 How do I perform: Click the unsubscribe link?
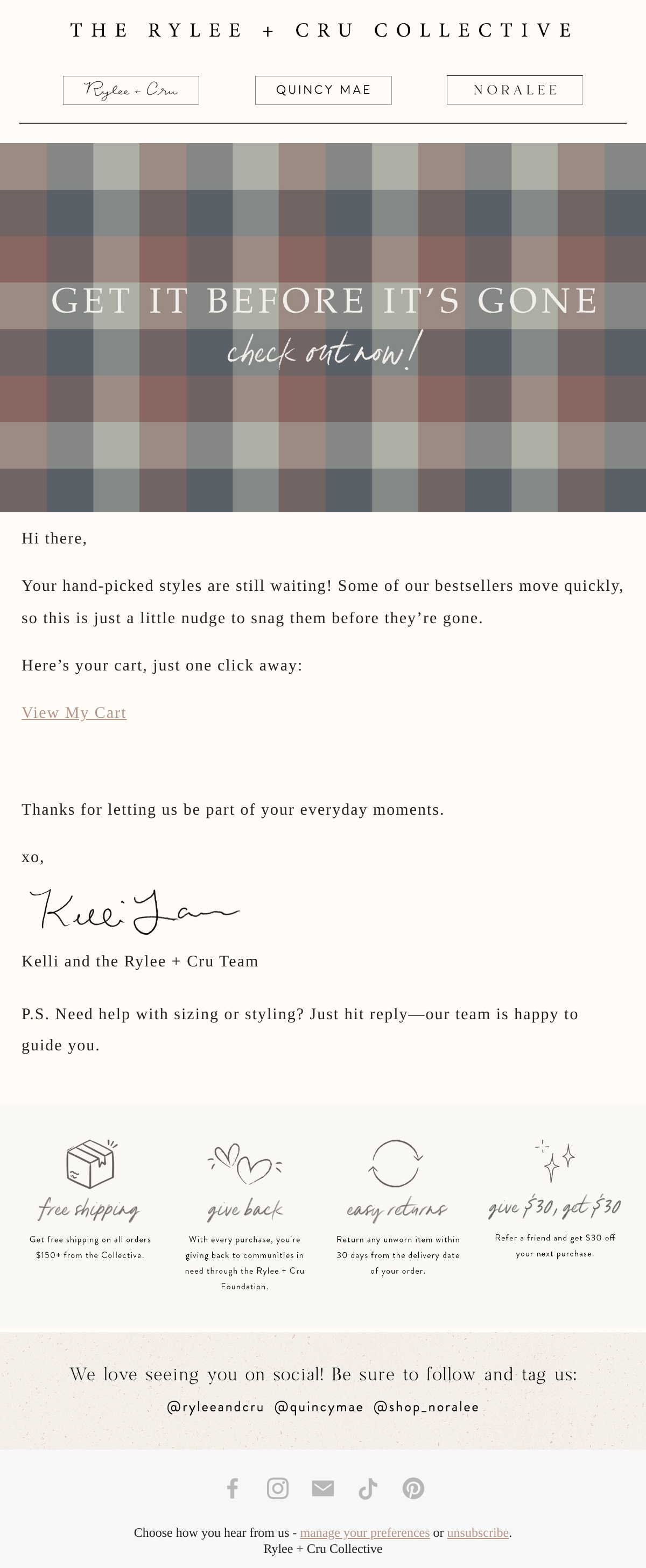(x=478, y=1532)
